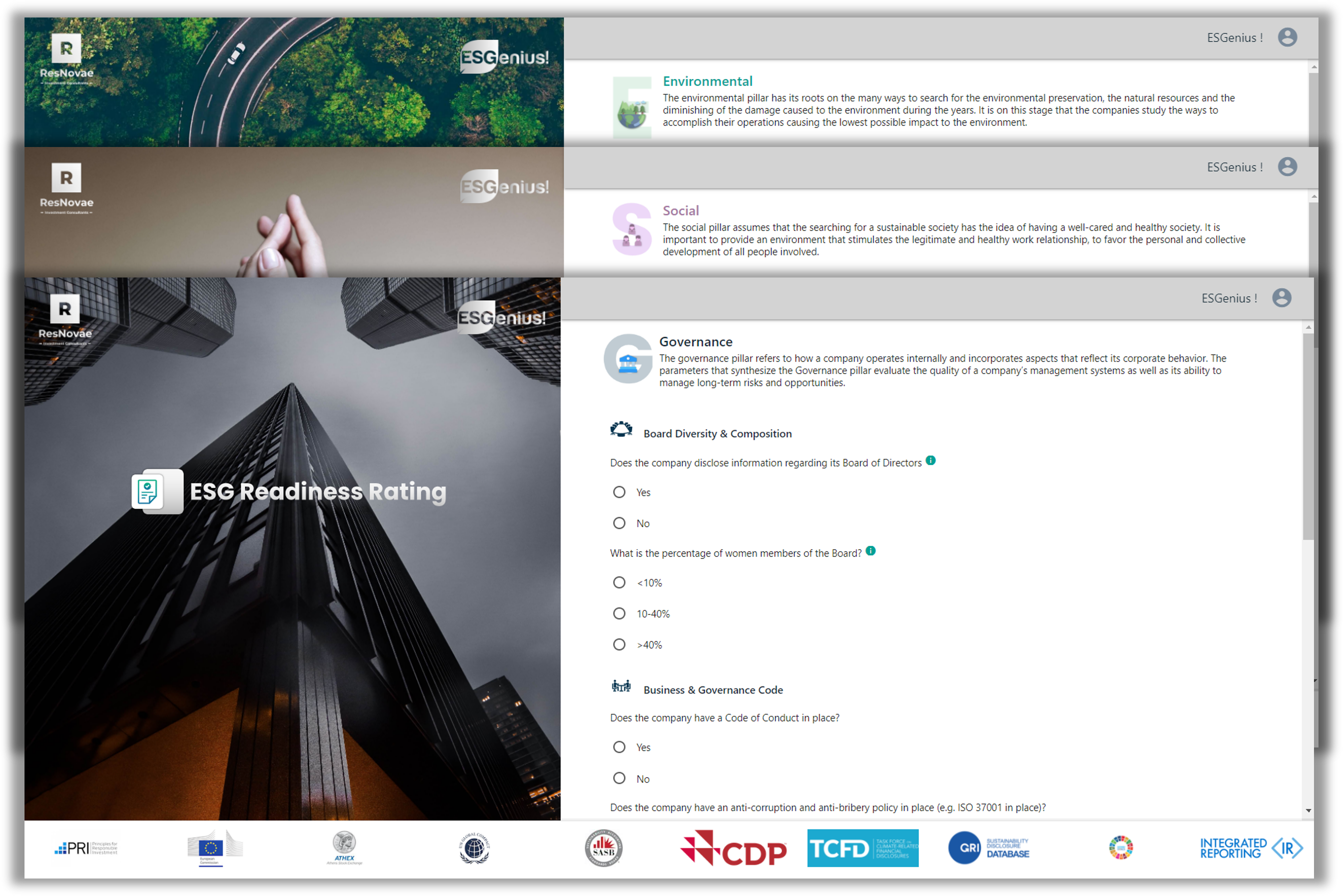The height and width of the screenshot is (896, 1343).
Task: Click the down arrow on the Governance scrollbar
Action: [1308, 810]
